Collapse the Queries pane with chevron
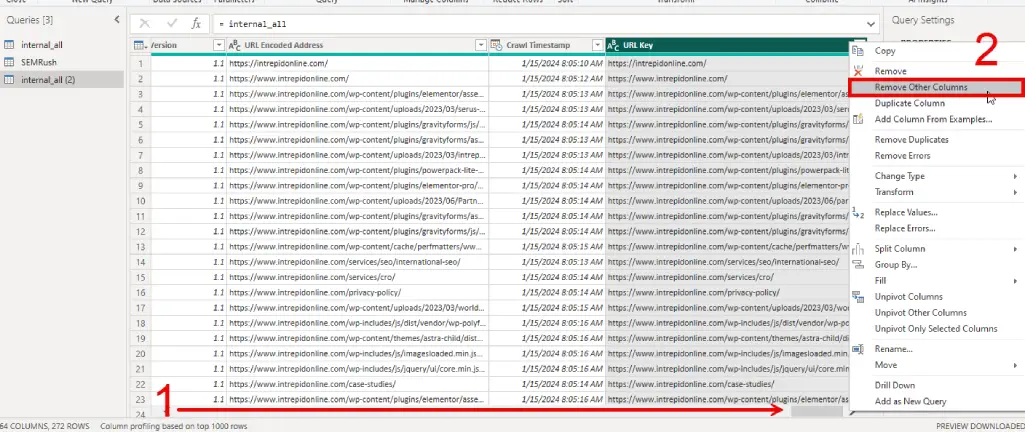The image size is (1025, 432). click(117, 20)
